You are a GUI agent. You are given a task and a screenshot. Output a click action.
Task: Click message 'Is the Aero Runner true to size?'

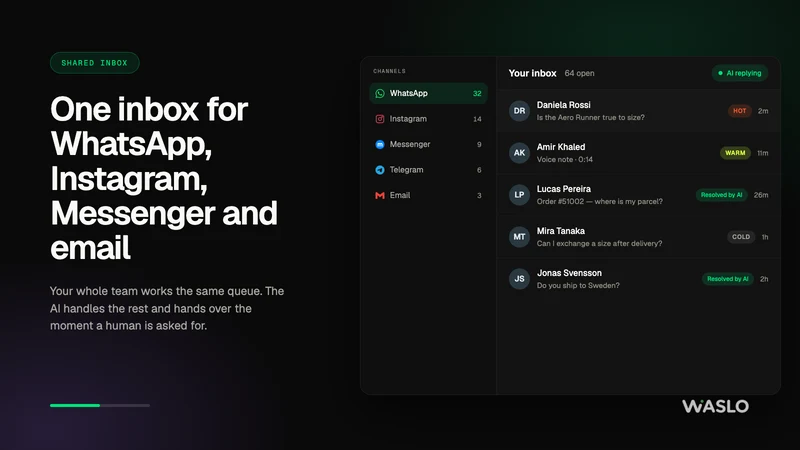[590, 117]
